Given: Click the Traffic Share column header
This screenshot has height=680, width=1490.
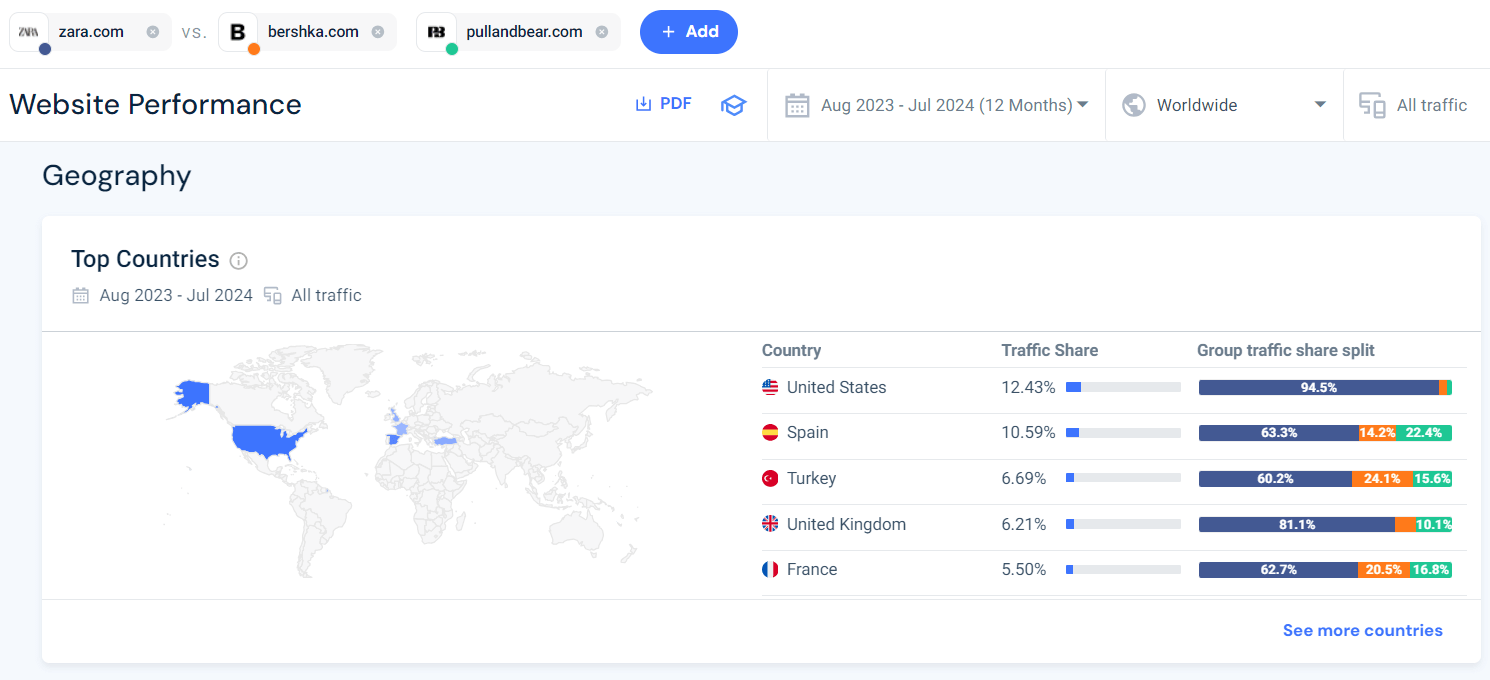Looking at the screenshot, I should pos(1049,350).
